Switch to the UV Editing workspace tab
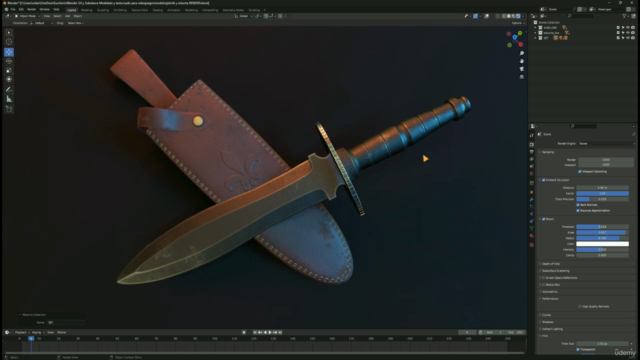This screenshot has height=360, width=640. point(120,10)
